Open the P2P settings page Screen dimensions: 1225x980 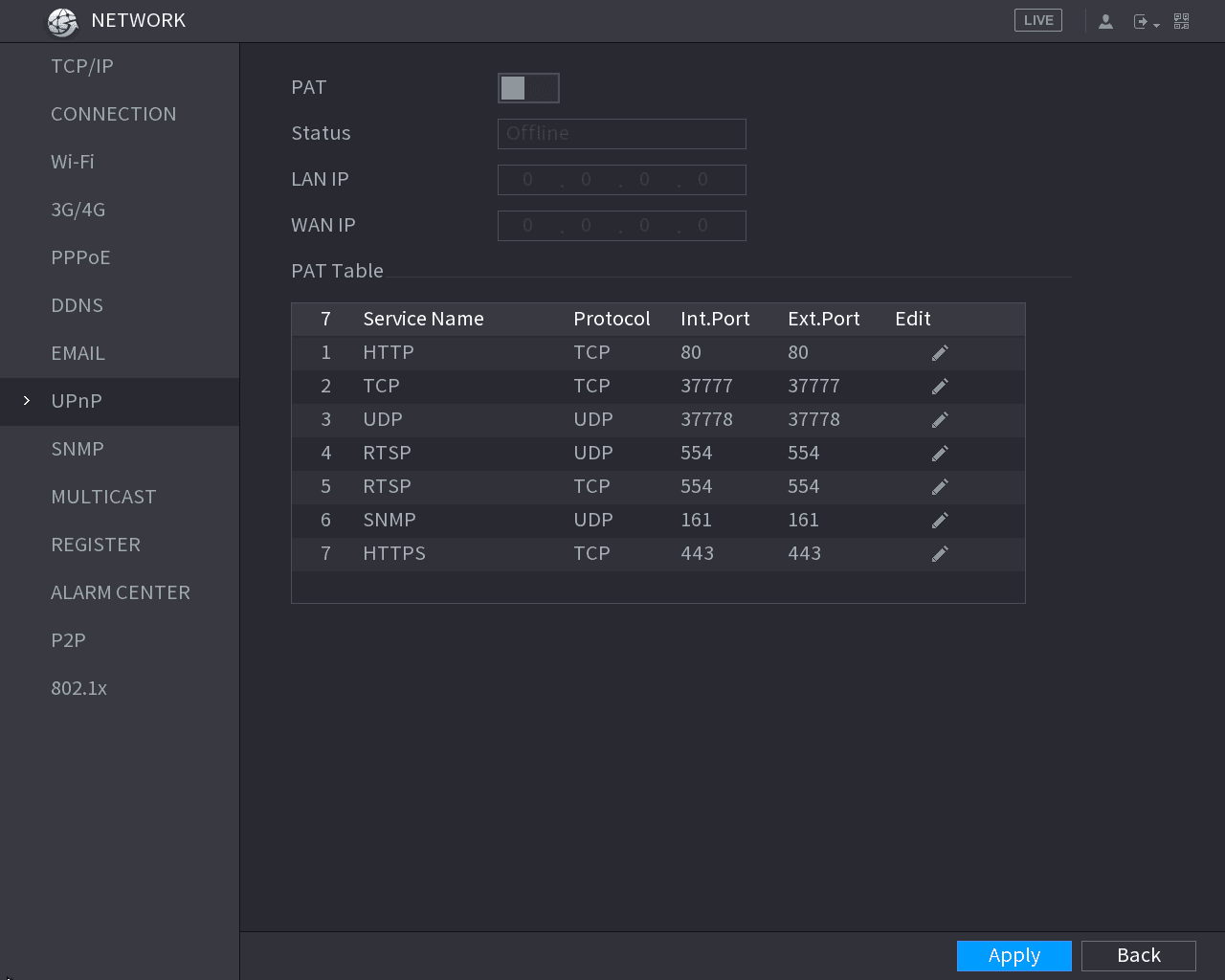[x=120, y=641]
